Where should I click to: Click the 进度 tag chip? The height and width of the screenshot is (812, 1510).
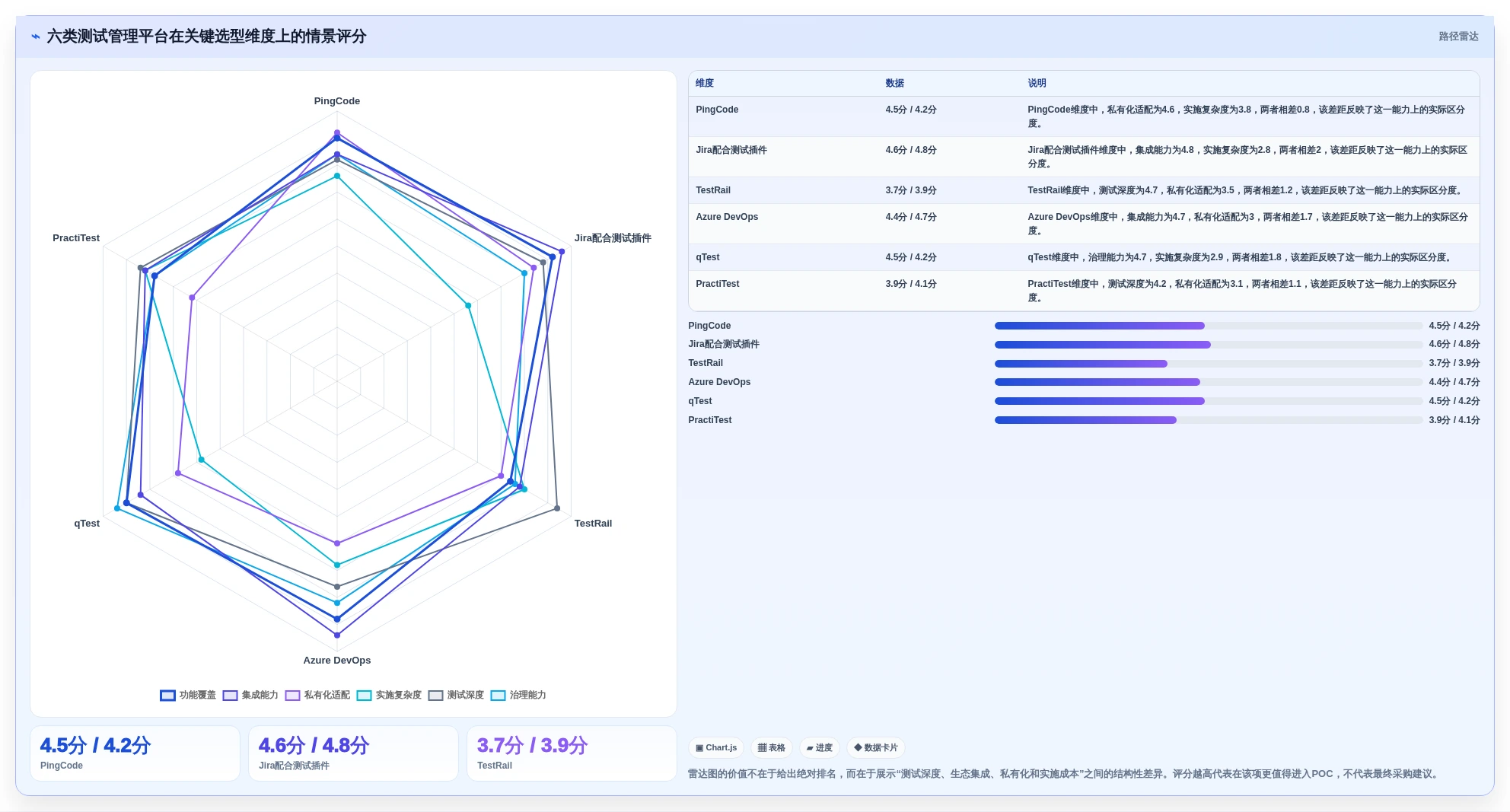click(x=820, y=747)
